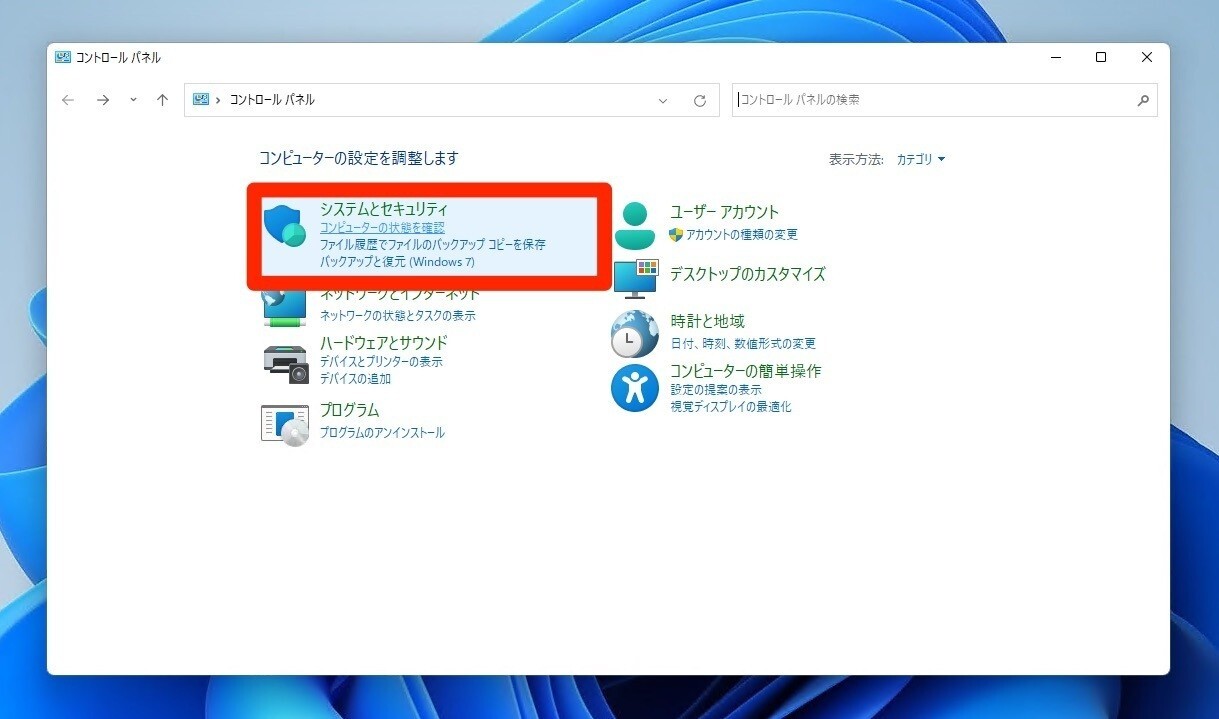Open the ハードウェアとサウンド heading link
The width and height of the screenshot is (1219, 719).
(384, 342)
